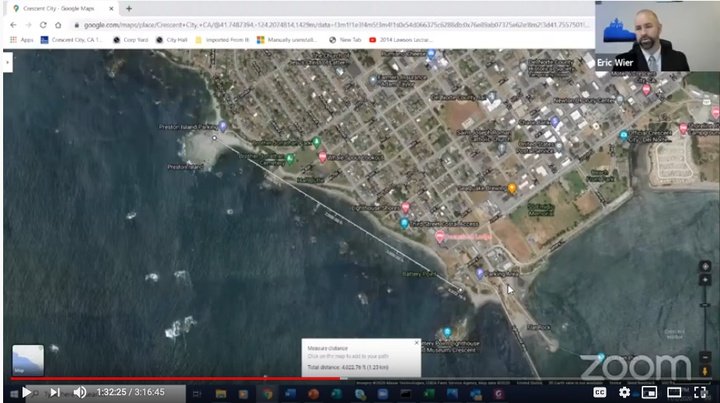Expand the Google Maps side panel
The width and height of the screenshot is (720, 403).
[x=7, y=62]
